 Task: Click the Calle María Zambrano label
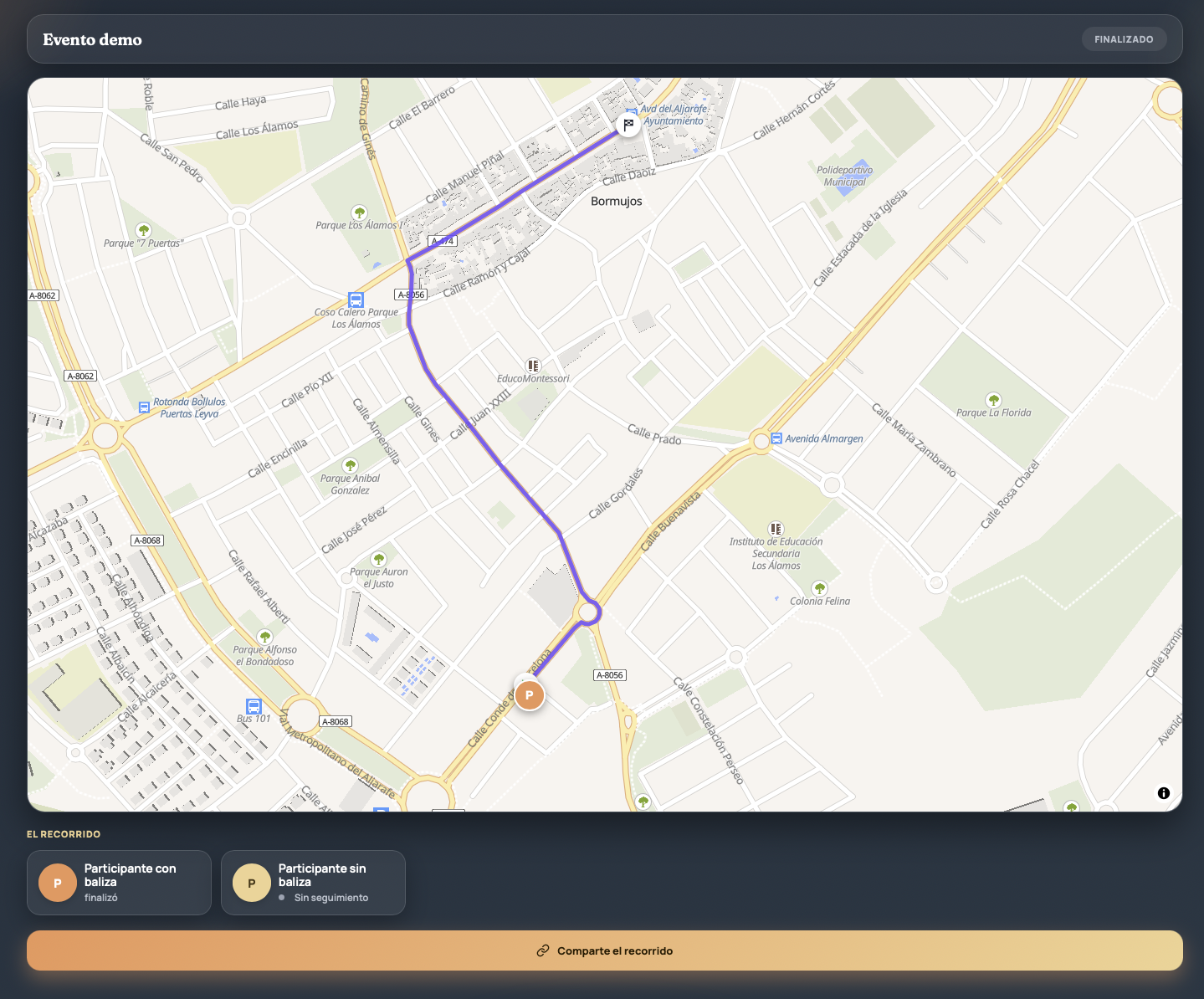tap(914, 440)
